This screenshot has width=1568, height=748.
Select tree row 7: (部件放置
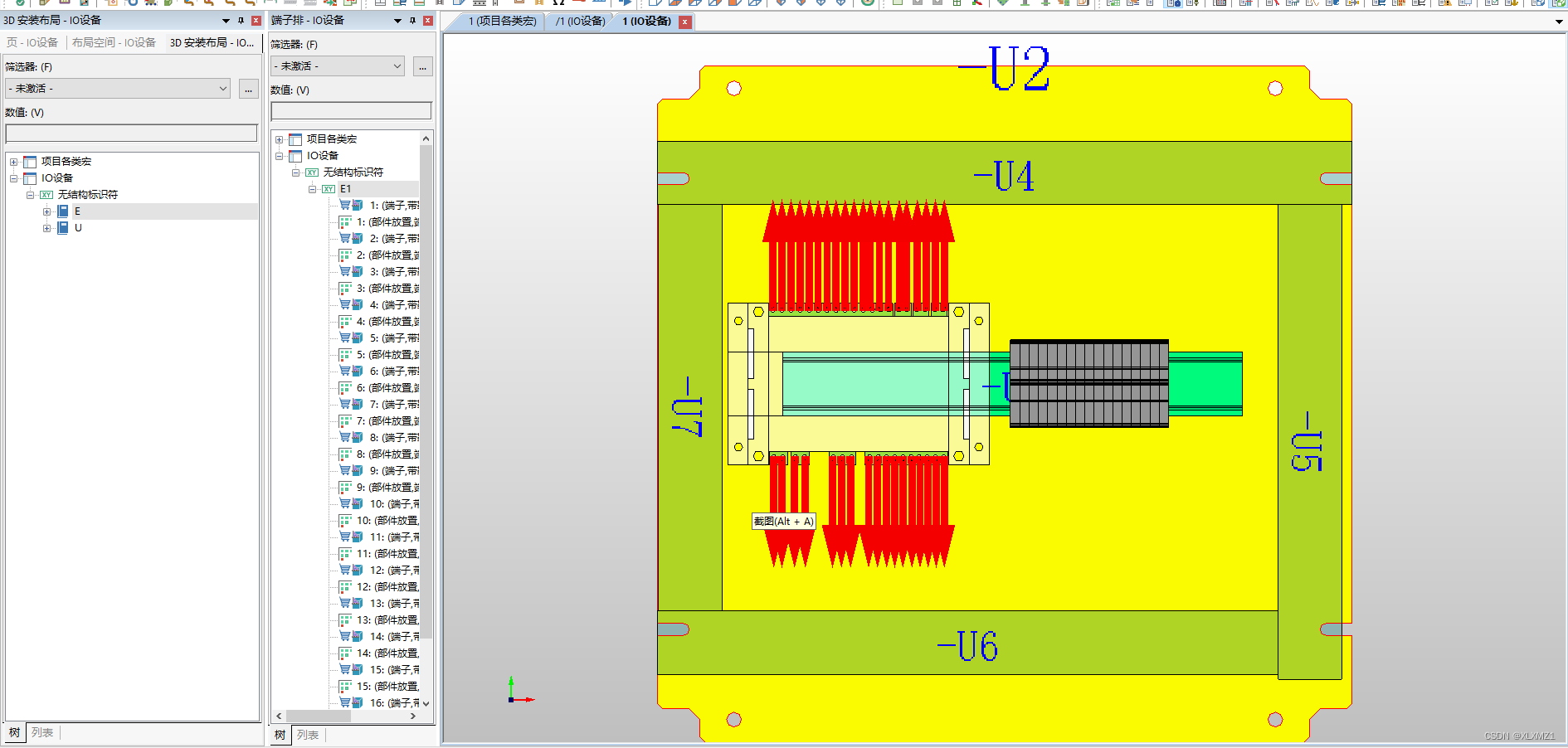(x=387, y=421)
